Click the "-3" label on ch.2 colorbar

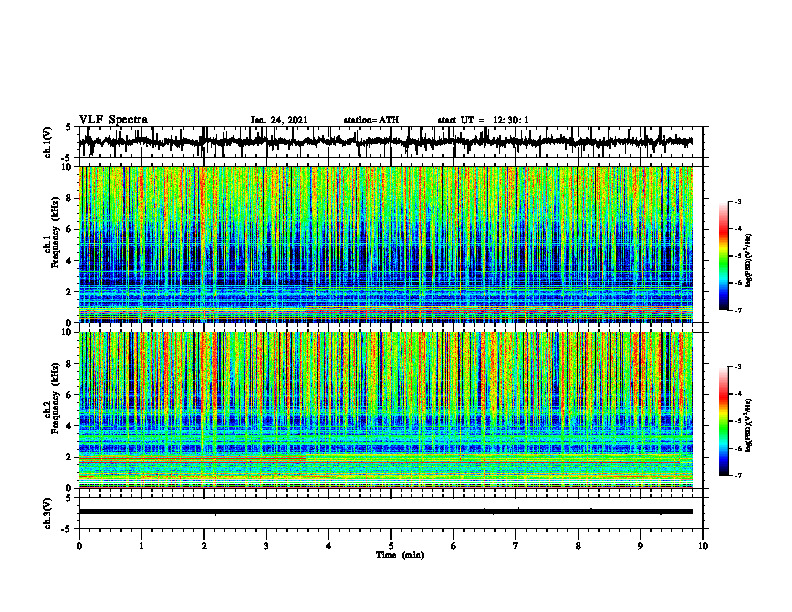click(x=738, y=367)
